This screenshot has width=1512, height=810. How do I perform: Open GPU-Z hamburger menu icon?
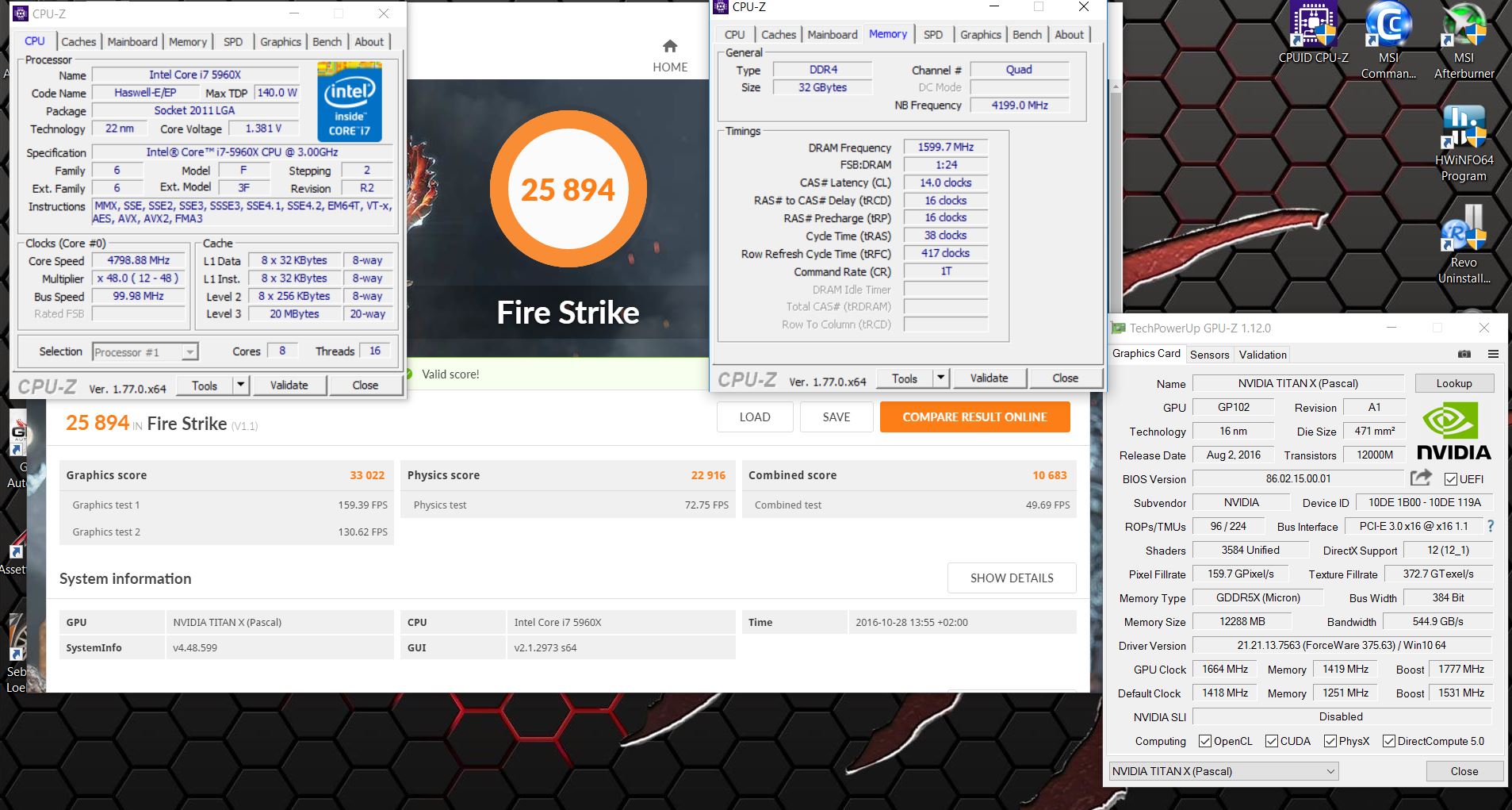point(1493,354)
